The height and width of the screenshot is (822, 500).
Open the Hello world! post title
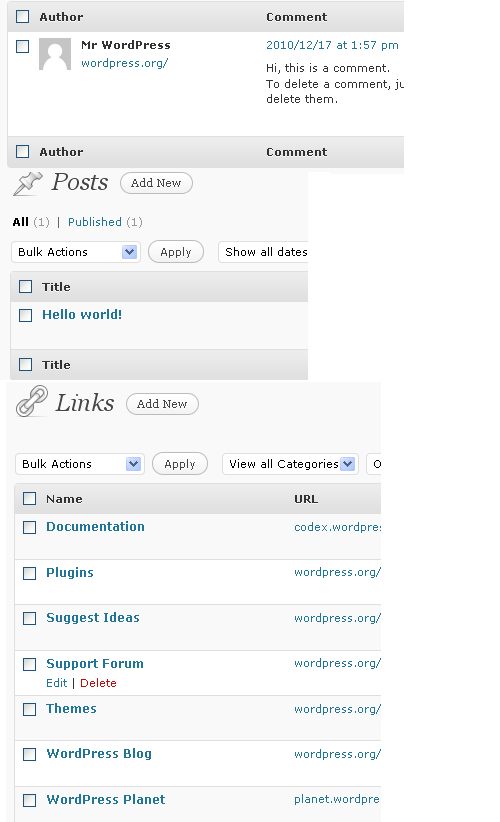(x=82, y=315)
